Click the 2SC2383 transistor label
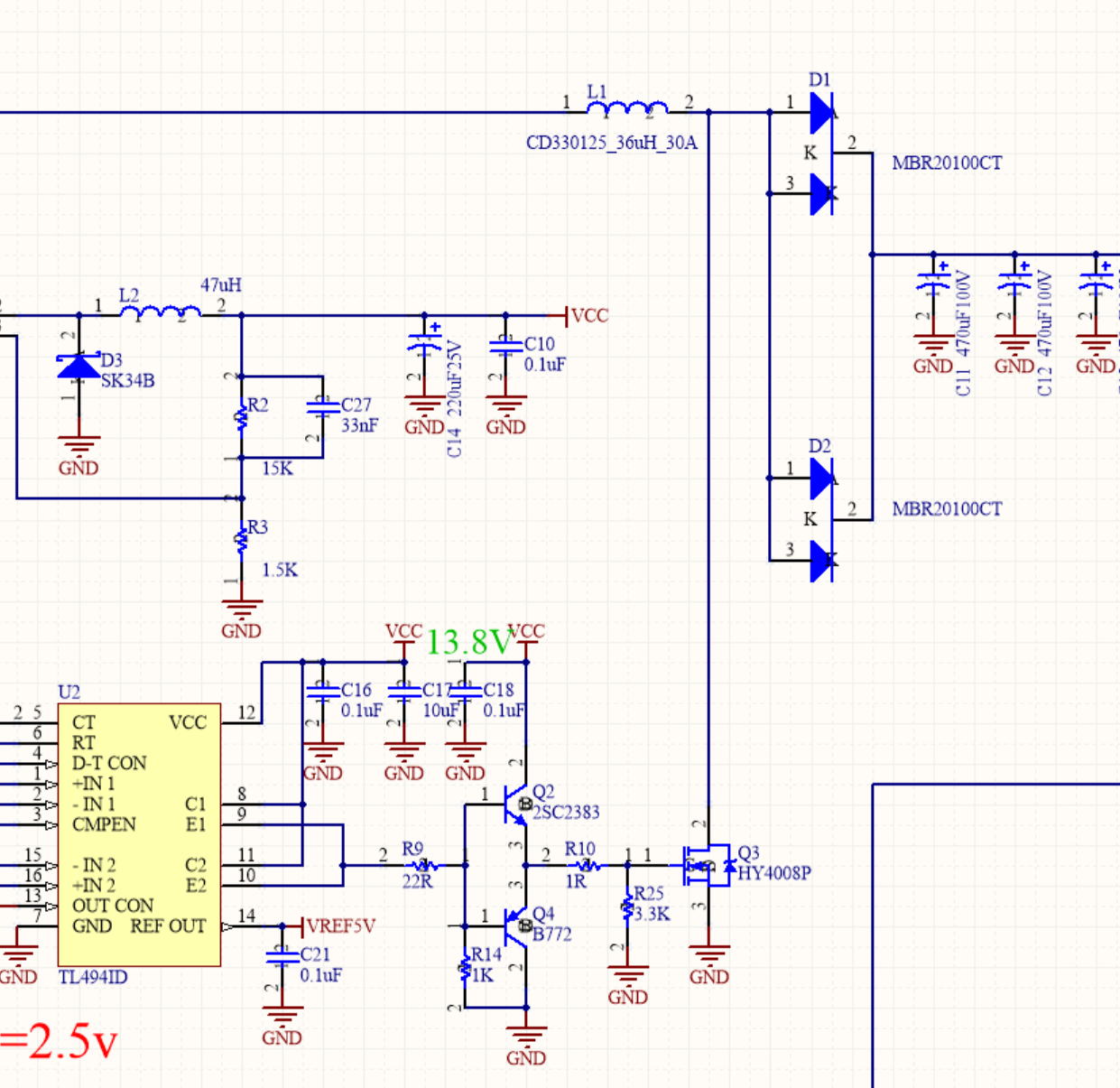The width and height of the screenshot is (1120, 1088). (x=566, y=813)
